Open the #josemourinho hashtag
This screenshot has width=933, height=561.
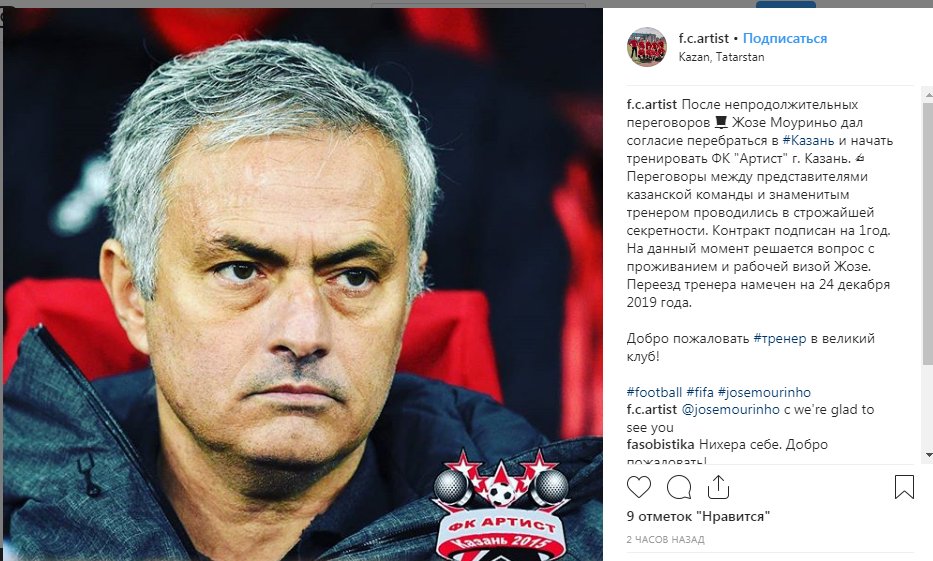point(764,392)
